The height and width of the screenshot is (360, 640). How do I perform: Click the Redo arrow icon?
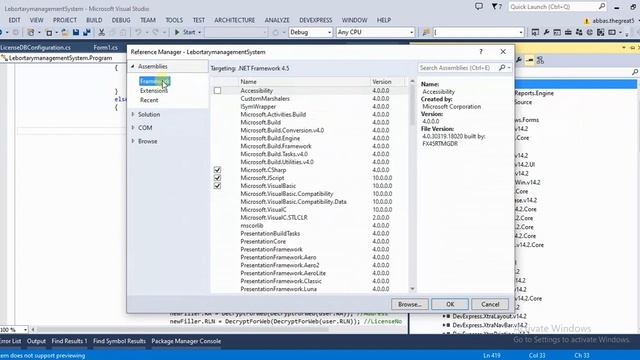156,32
